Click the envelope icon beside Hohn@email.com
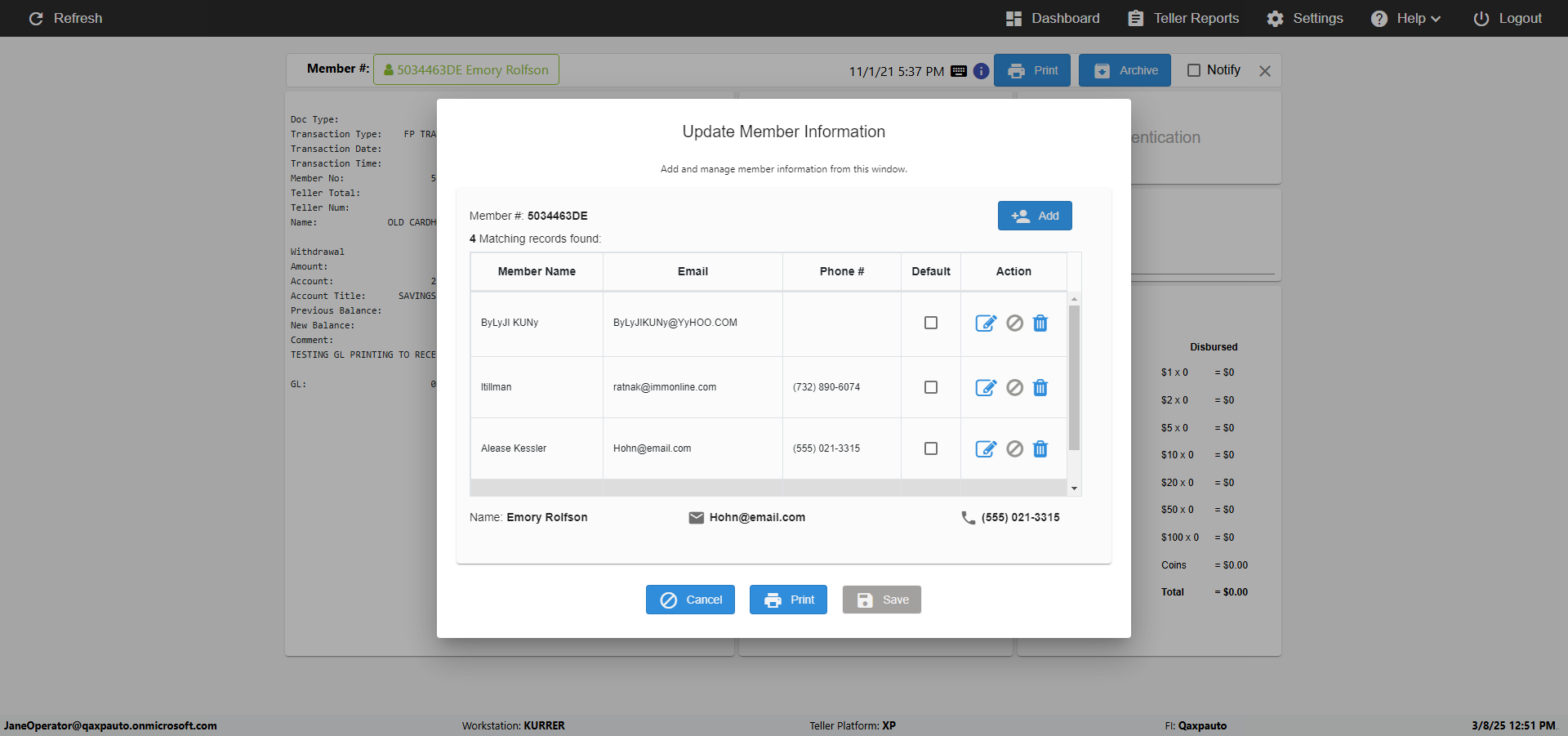The width and height of the screenshot is (1568, 736). click(x=697, y=518)
